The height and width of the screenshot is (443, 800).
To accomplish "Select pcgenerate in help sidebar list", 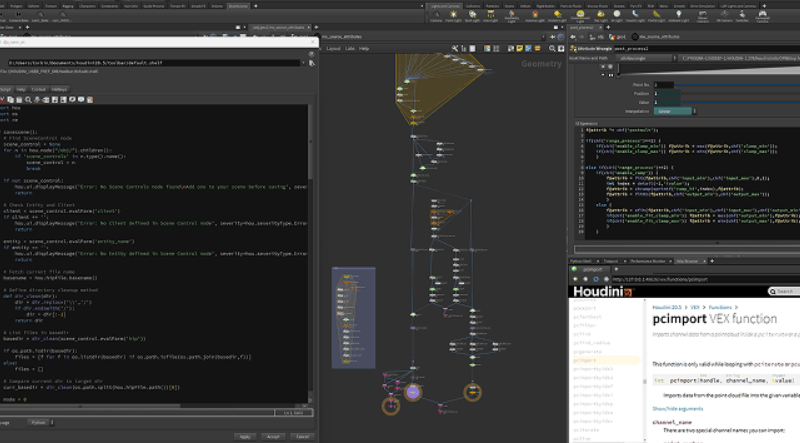I will click(587, 352).
